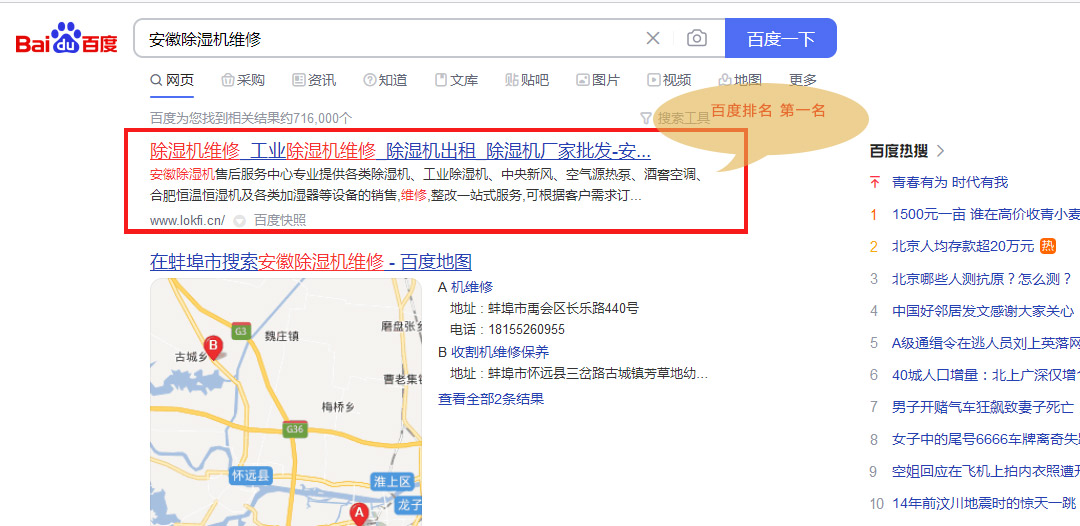
Task: Click the pinned top arrow icon in 百度热搜
Action: (x=875, y=182)
